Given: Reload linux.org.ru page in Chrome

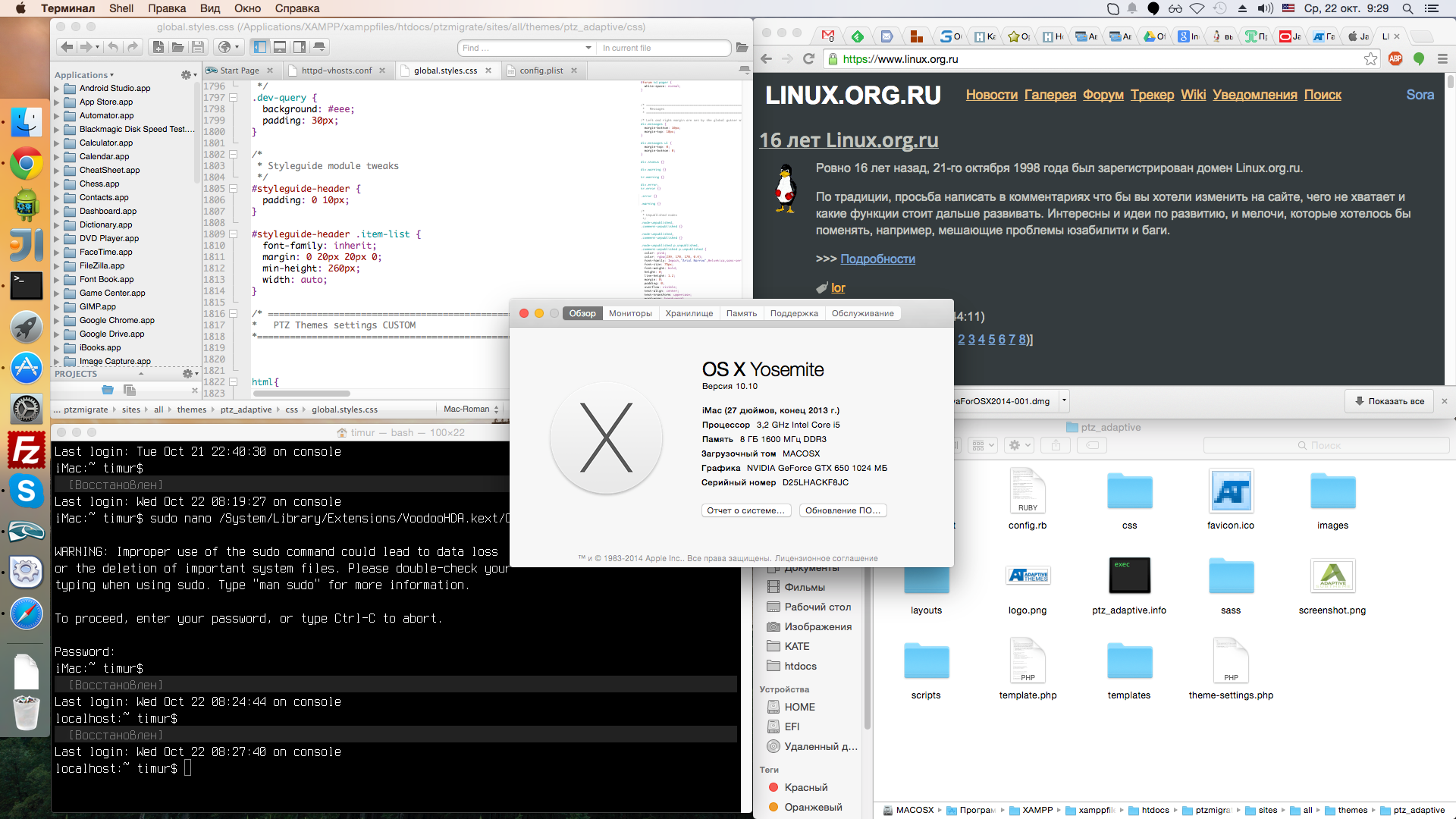Looking at the screenshot, I should pyautogui.click(x=808, y=59).
